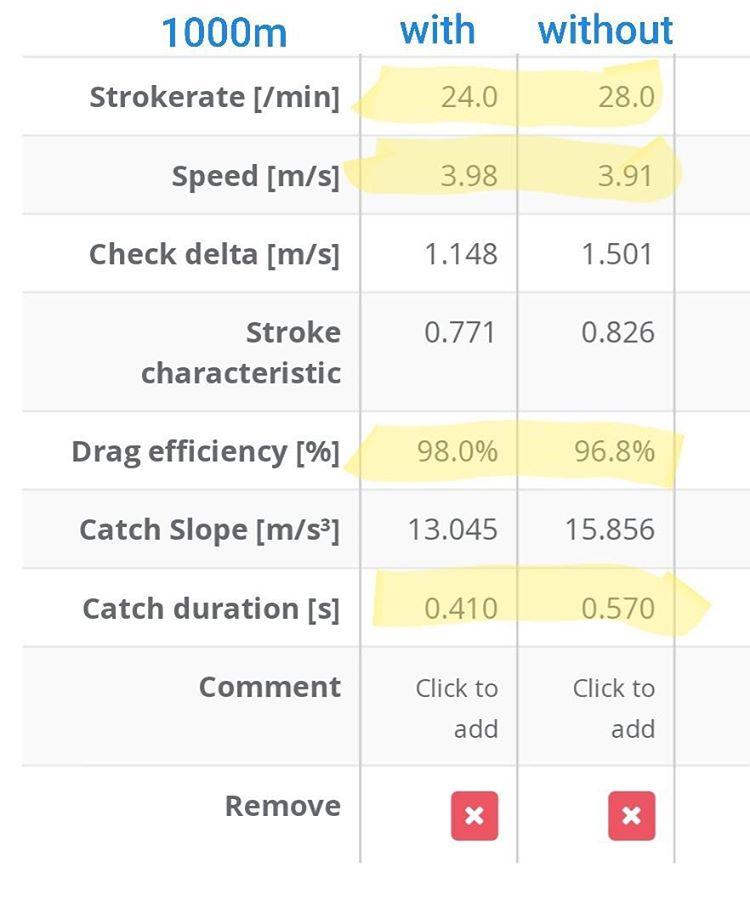
Task: Click Catch duration value 0.570
Action: [x=618, y=608]
